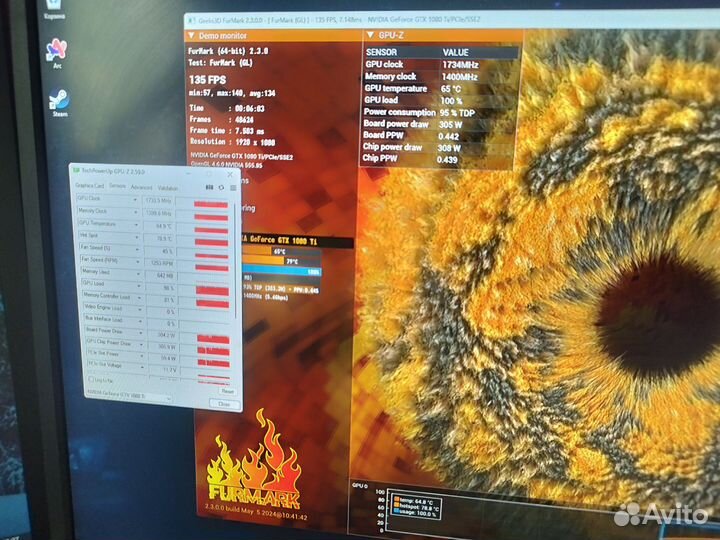Viewport: 720px width, 540px height.
Task: Collapse the Demo monitor panel triangle
Action: click(x=191, y=35)
